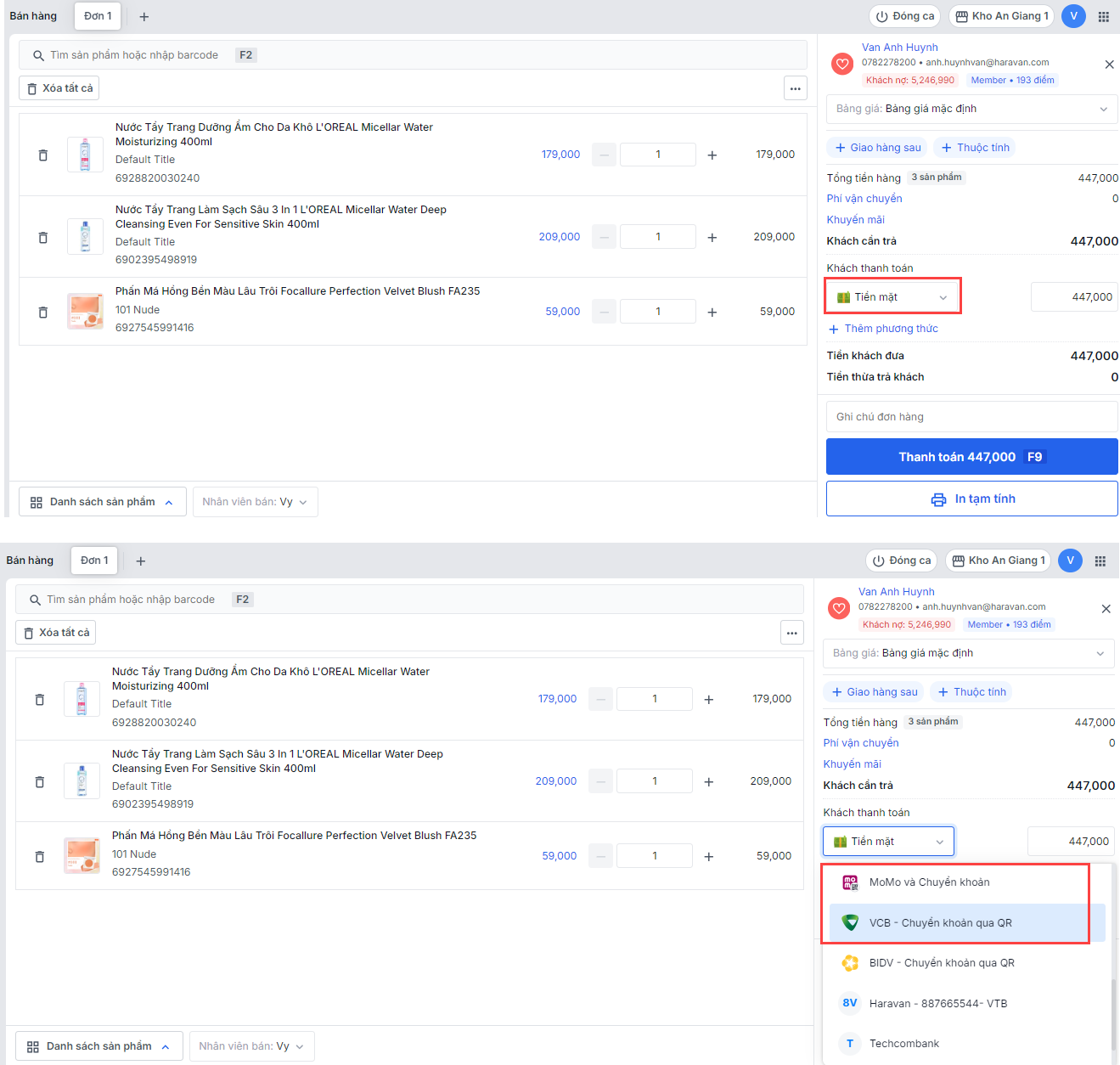
Task: Click Đóng ca power button in lower header
Action: click(x=901, y=561)
